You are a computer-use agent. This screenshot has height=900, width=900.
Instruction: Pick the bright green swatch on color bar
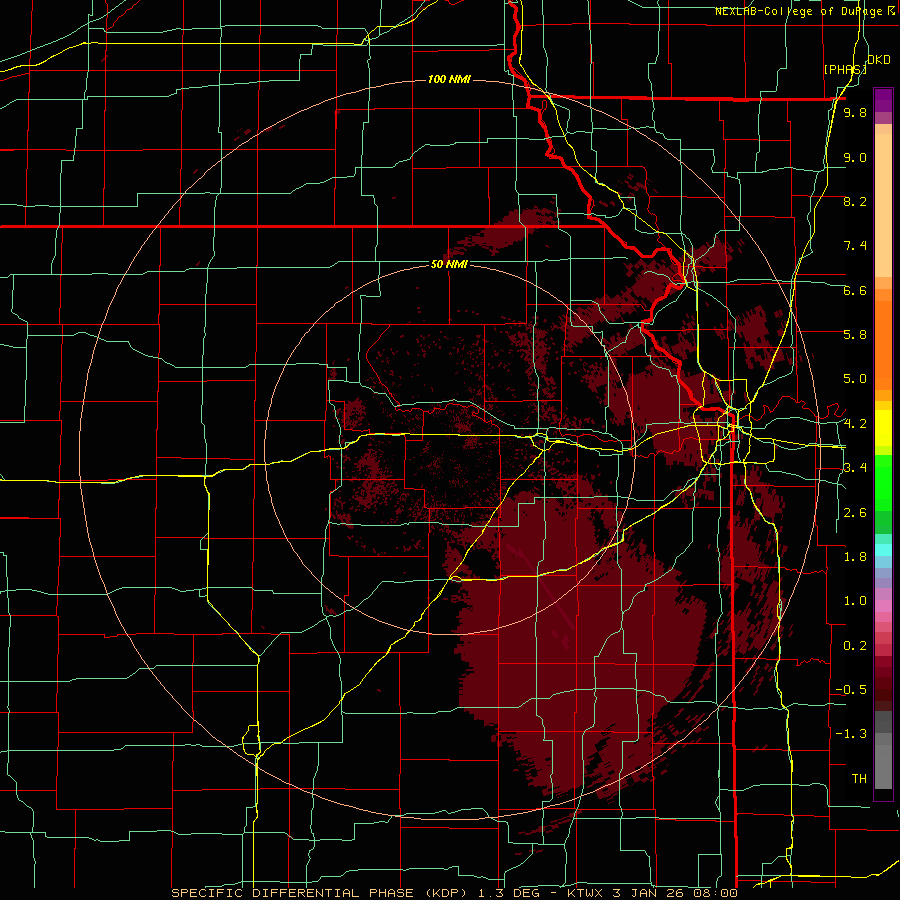tap(883, 483)
